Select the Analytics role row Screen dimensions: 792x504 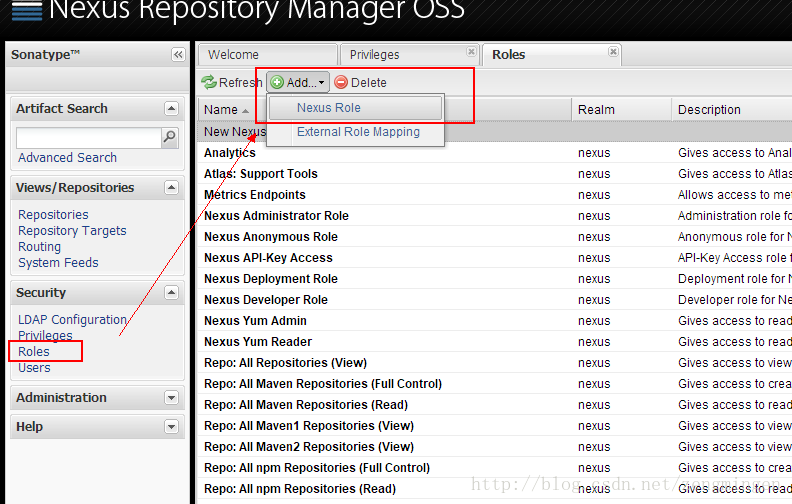pyautogui.click(x=494, y=153)
